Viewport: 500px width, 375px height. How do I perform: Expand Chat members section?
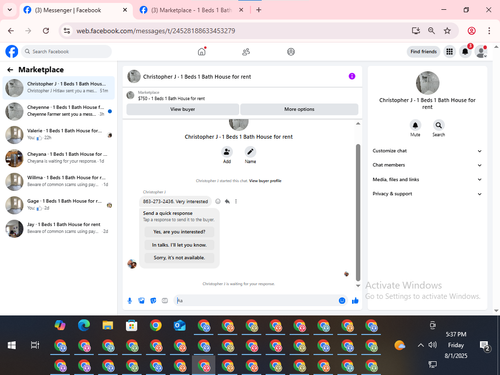click(427, 165)
